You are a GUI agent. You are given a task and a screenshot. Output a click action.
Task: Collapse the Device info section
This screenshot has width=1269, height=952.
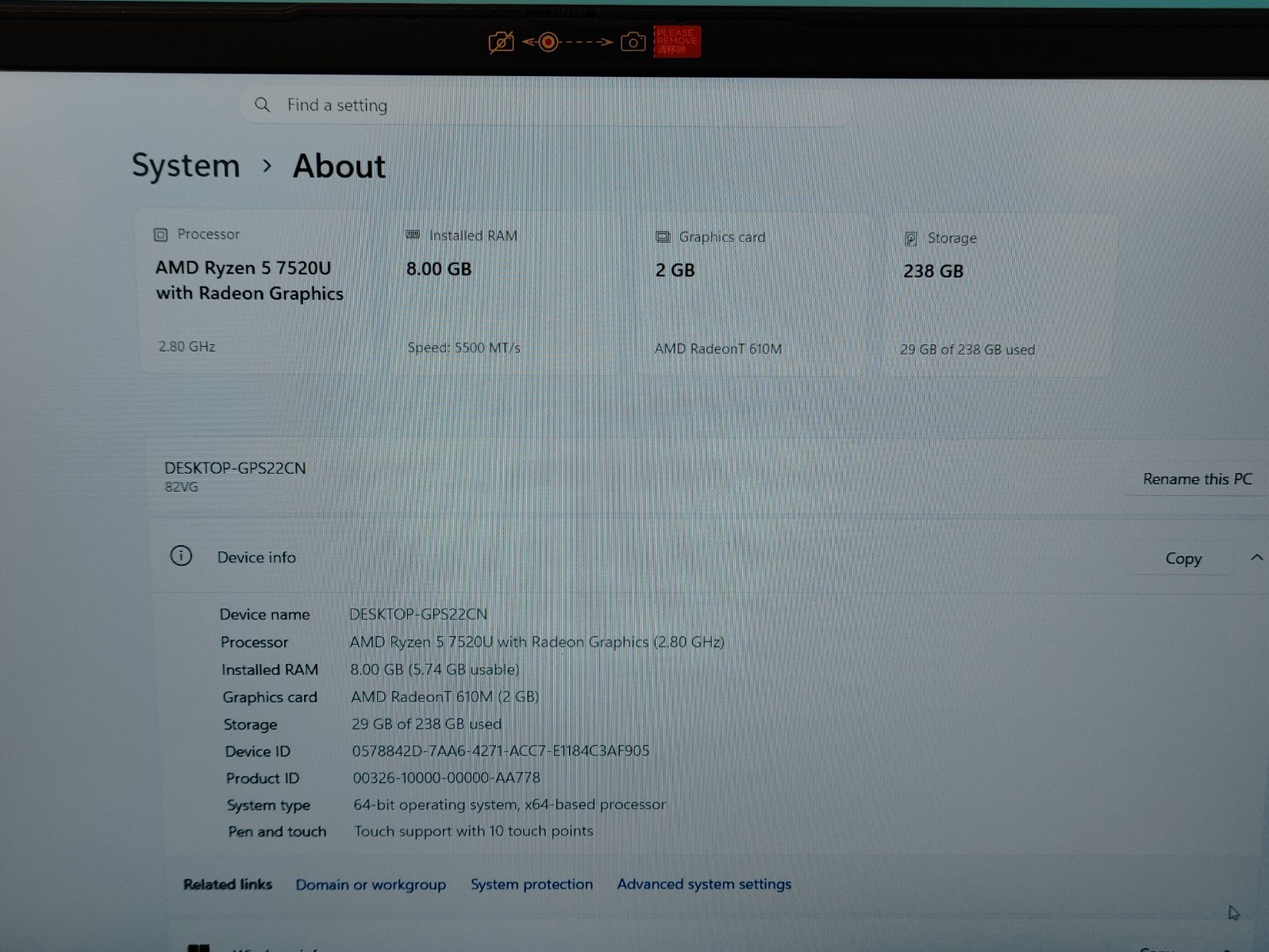coord(1256,558)
